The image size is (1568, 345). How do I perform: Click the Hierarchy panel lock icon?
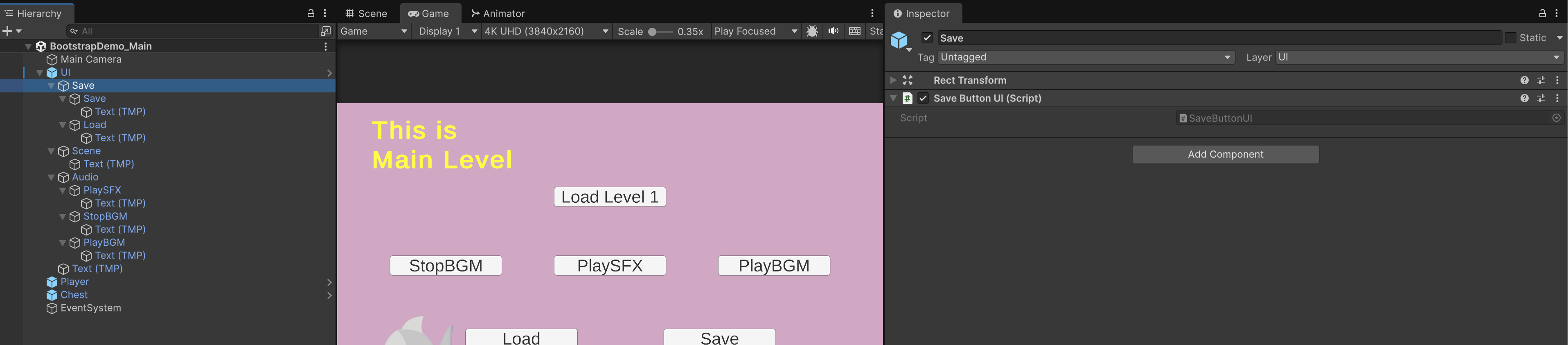coord(311,13)
